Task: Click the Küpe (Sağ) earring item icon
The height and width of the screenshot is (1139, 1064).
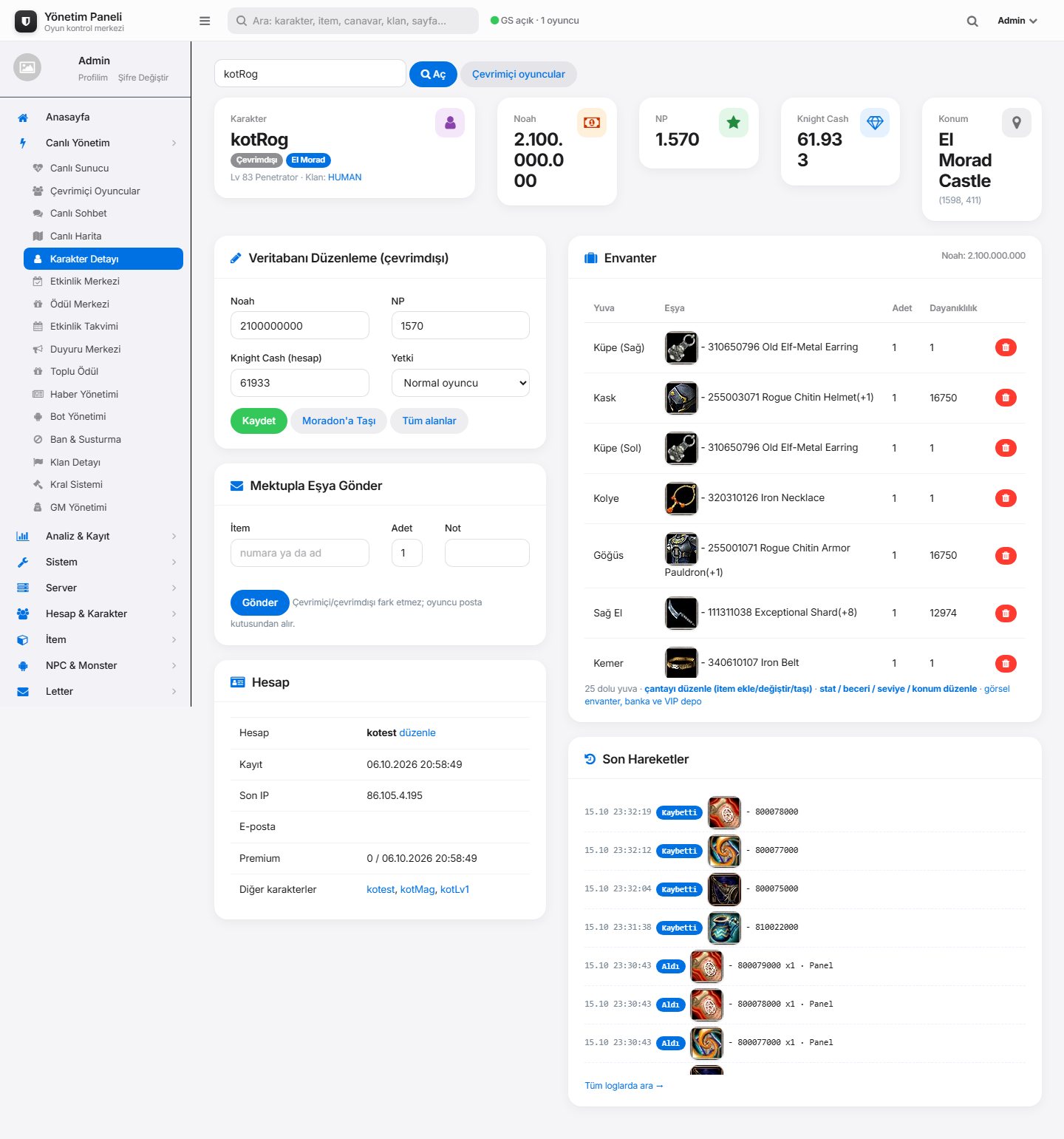Action: [x=681, y=347]
